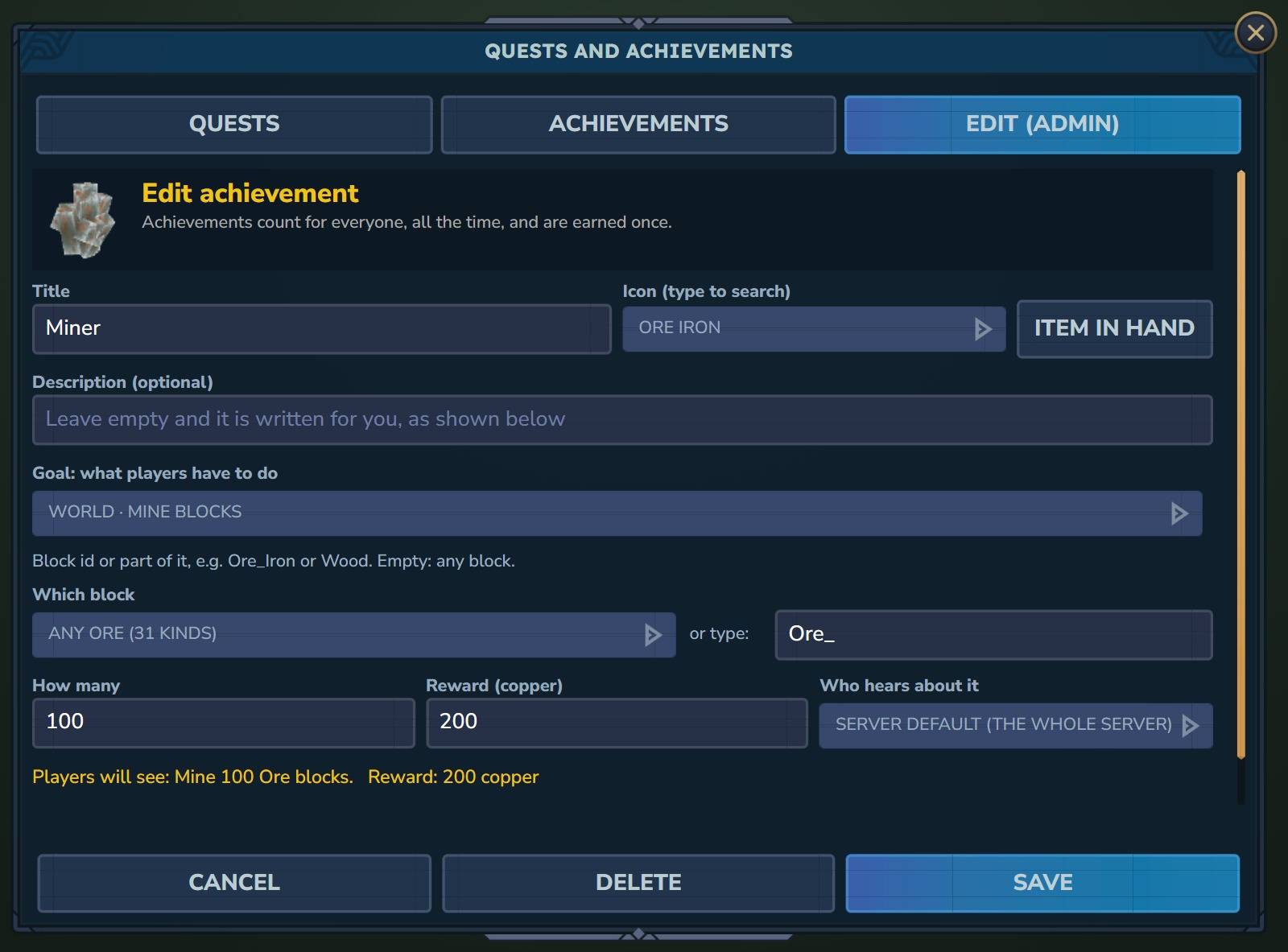Select the Edit (Admin) tab
The width and height of the screenshot is (1288, 952).
[x=1042, y=124]
